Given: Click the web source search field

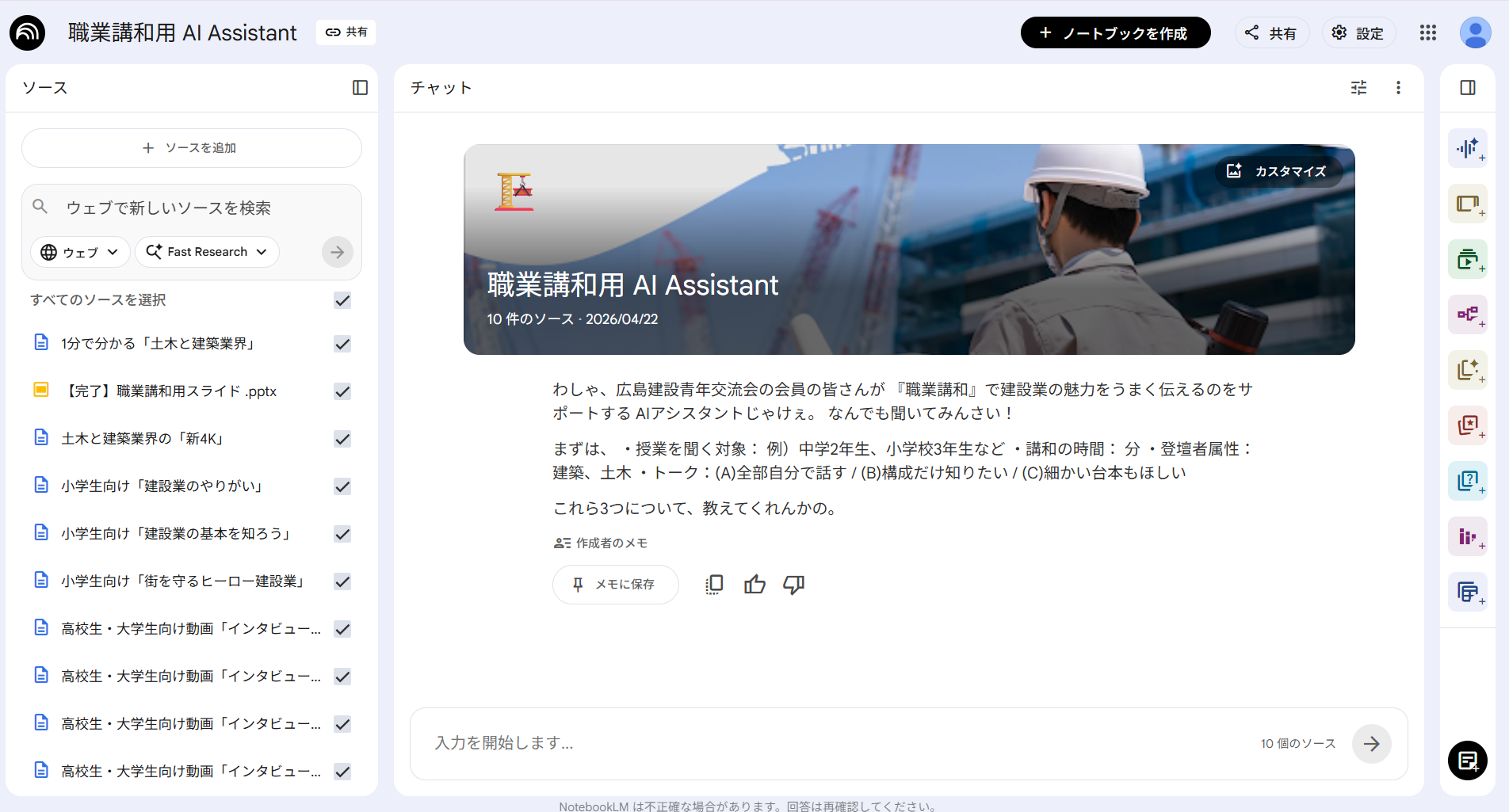Looking at the screenshot, I should pyautogui.click(x=192, y=208).
